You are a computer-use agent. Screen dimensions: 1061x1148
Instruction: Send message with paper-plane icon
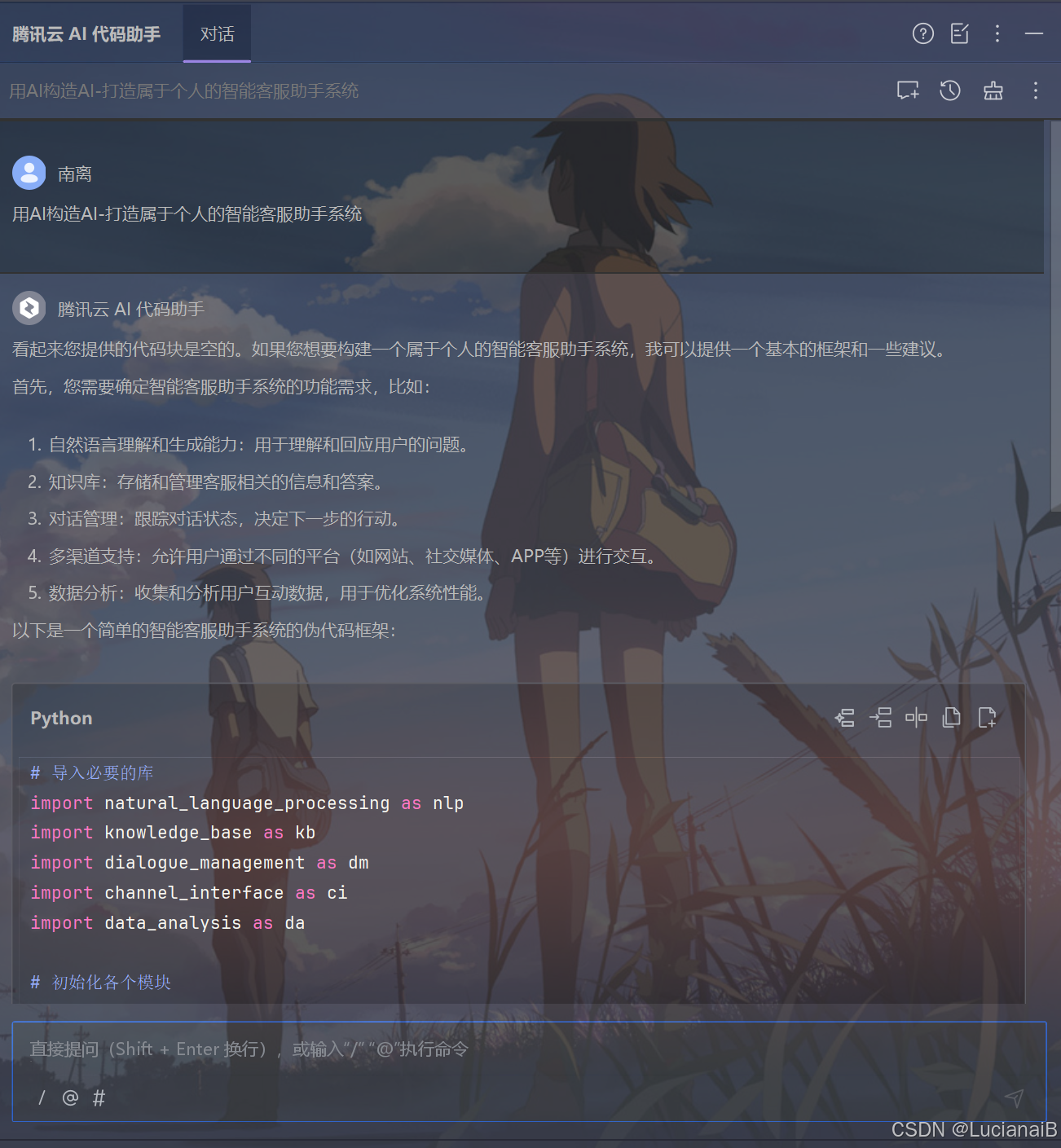point(1014,1097)
